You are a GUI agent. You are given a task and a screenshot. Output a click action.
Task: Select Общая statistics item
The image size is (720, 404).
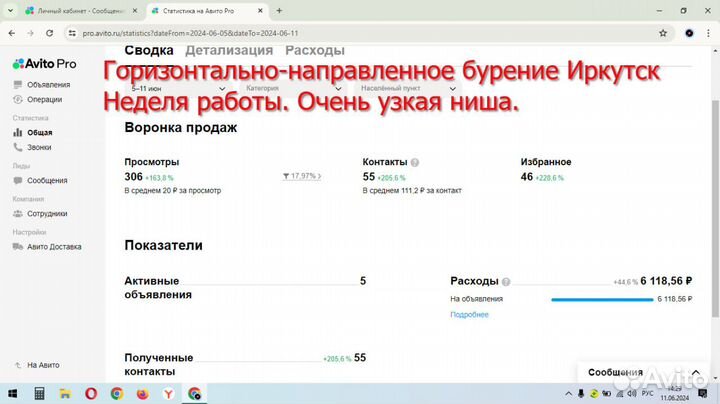pos(39,132)
